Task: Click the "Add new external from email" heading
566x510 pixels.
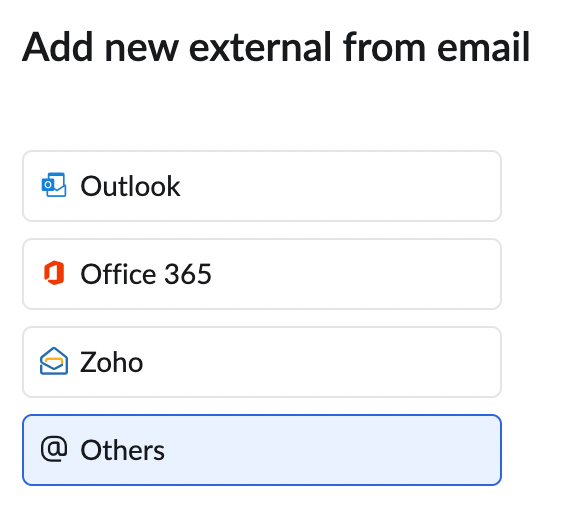Action: point(276,47)
